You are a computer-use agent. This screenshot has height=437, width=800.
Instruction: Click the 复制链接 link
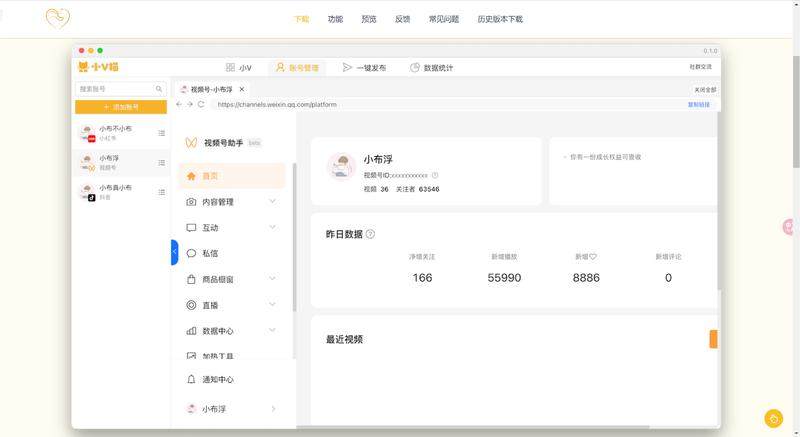click(699, 104)
